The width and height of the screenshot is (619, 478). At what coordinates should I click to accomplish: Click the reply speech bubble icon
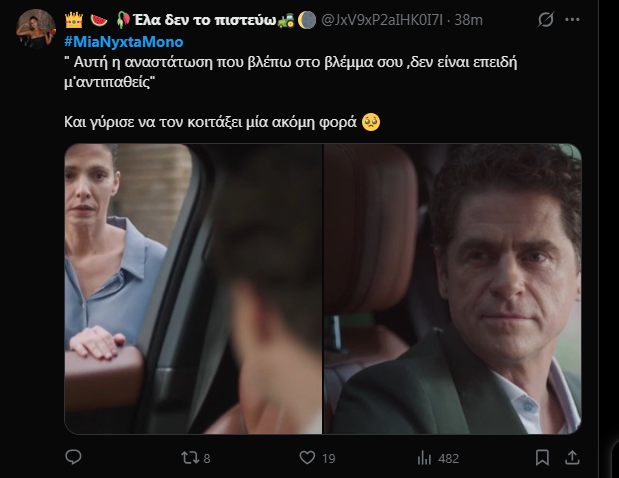[73, 458]
